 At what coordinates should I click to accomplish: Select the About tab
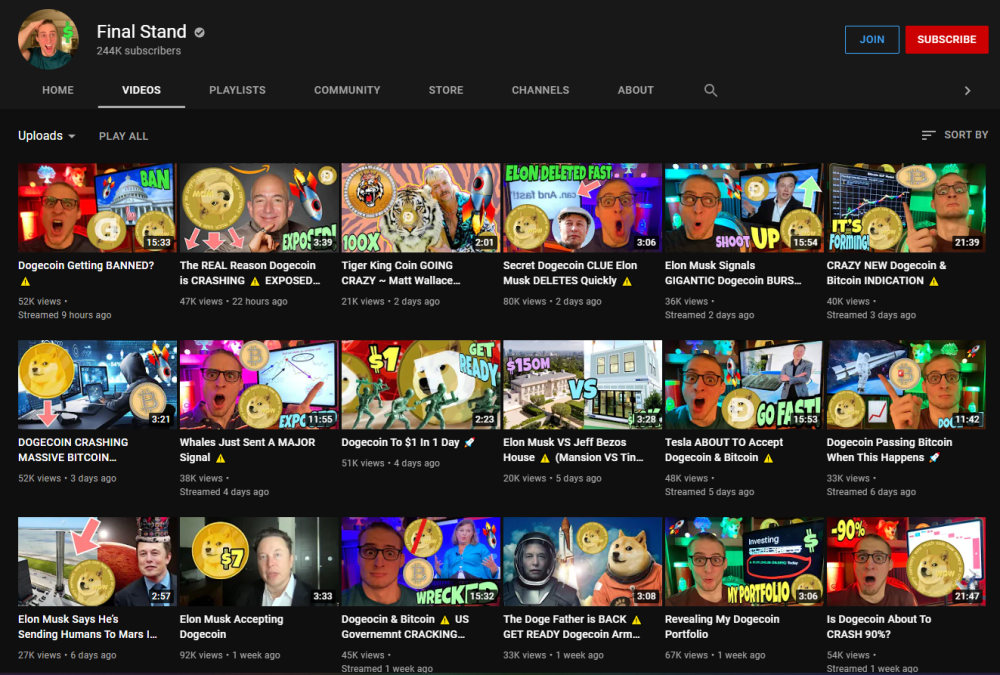click(x=635, y=90)
